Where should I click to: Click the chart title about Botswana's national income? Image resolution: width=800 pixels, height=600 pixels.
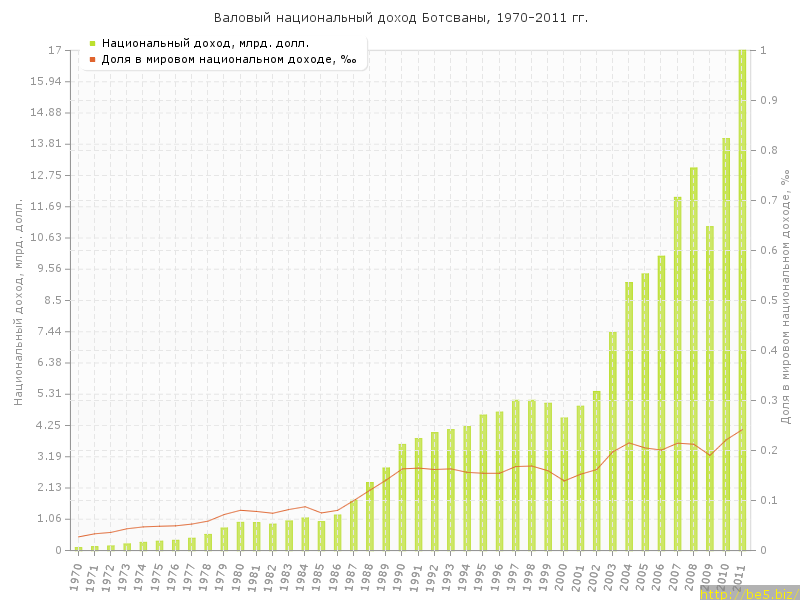401,18
